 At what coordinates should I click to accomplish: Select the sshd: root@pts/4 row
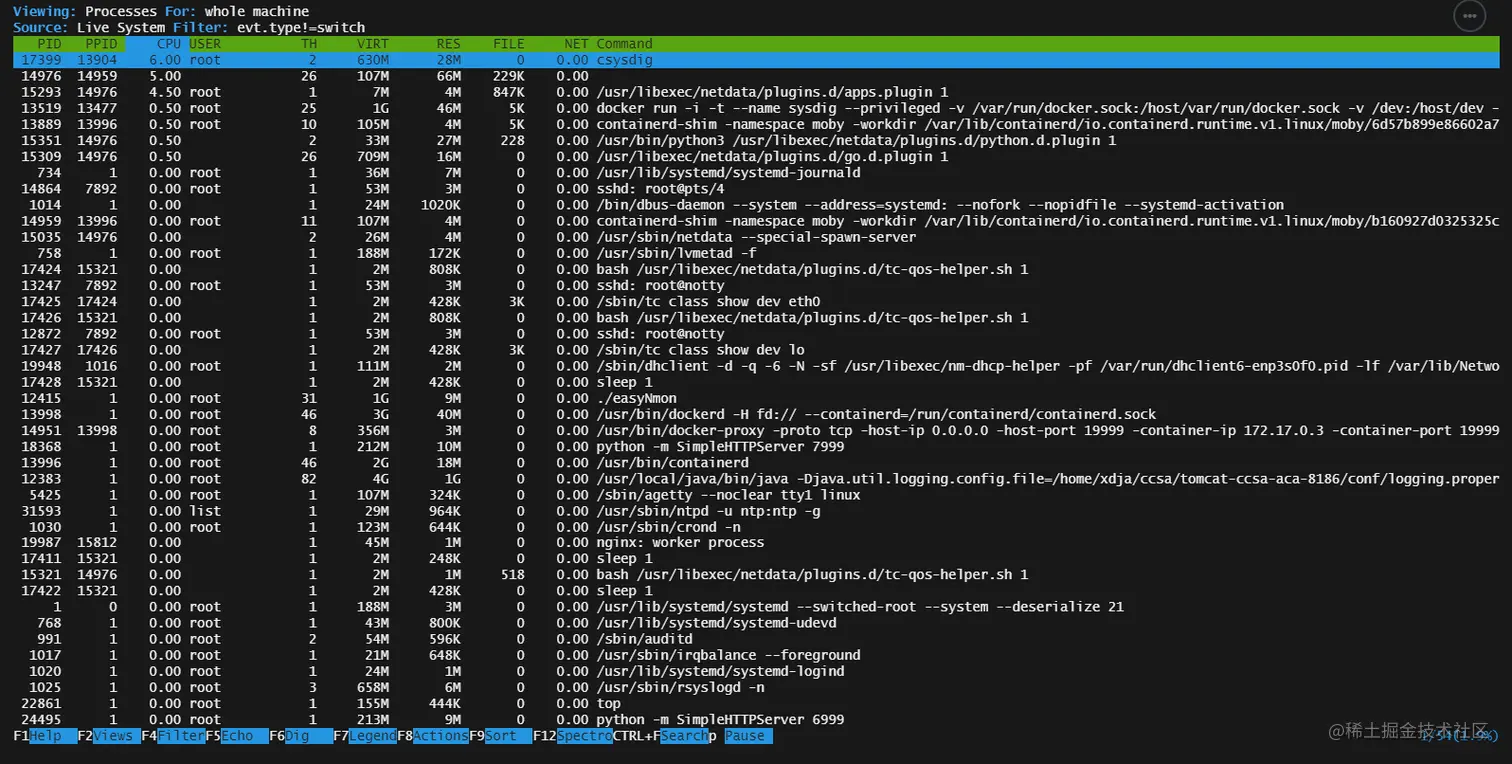[x=756, y=188]
